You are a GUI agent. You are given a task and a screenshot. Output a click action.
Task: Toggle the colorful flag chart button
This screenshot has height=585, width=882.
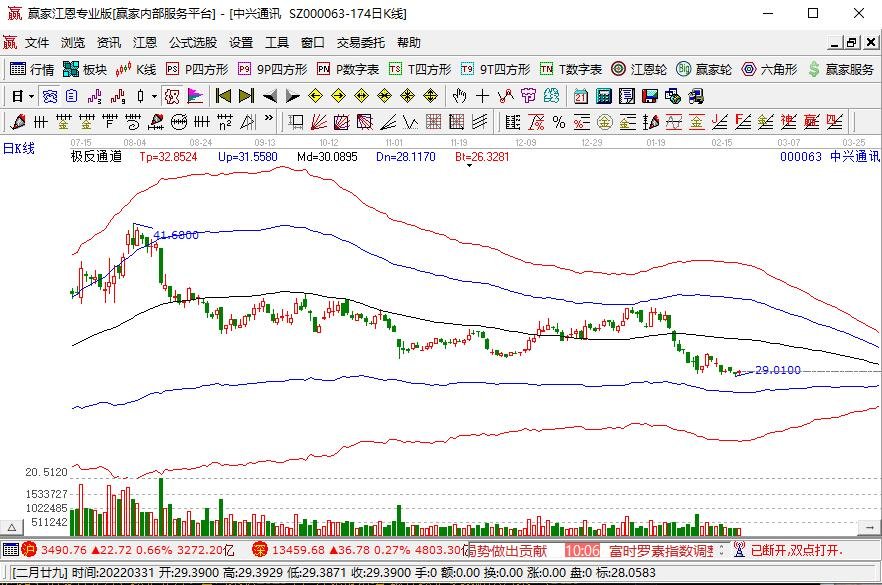[x=195, y=96]
